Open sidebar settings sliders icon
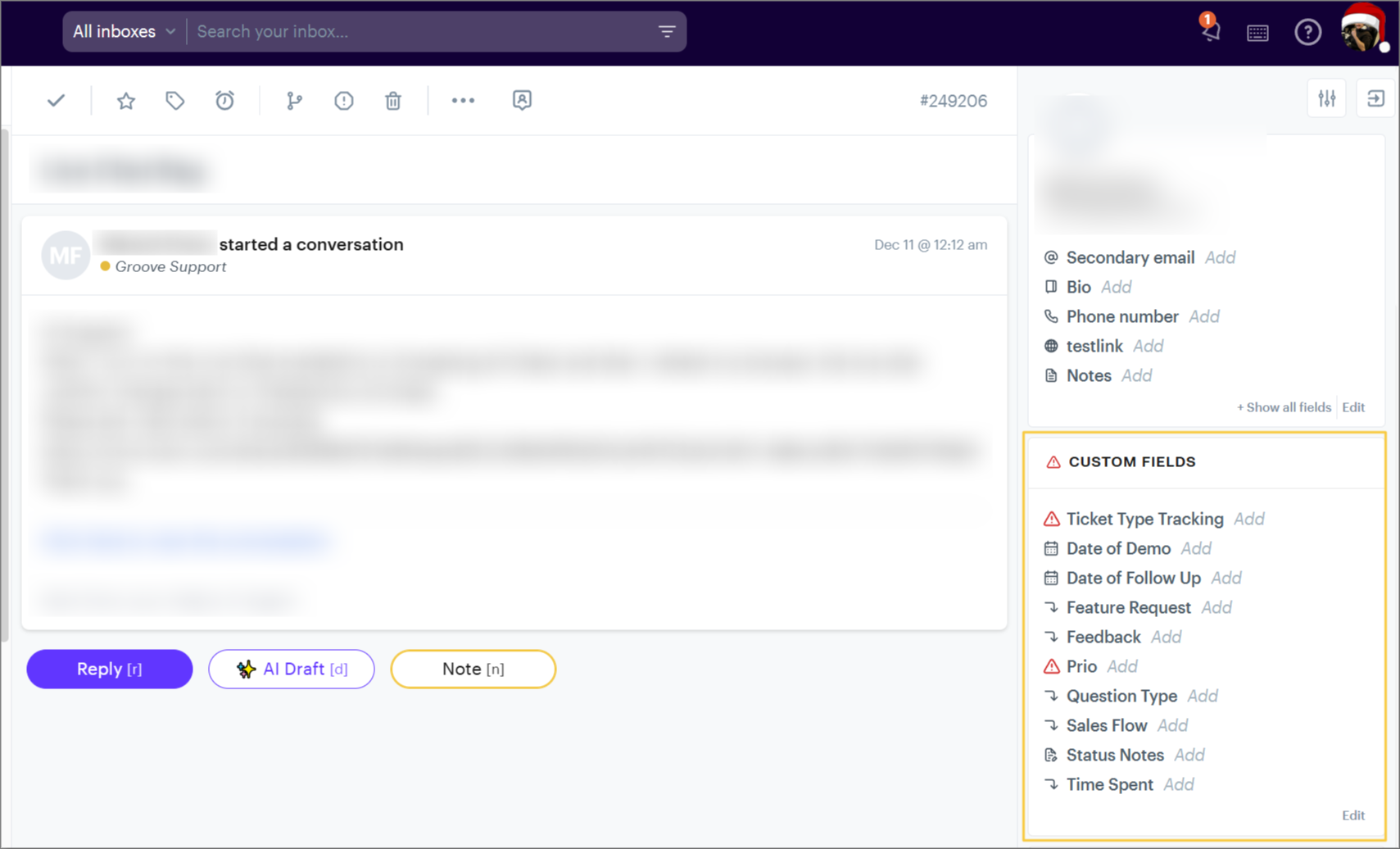Viewport: 1400px width, 849px height. (1327, 99)
